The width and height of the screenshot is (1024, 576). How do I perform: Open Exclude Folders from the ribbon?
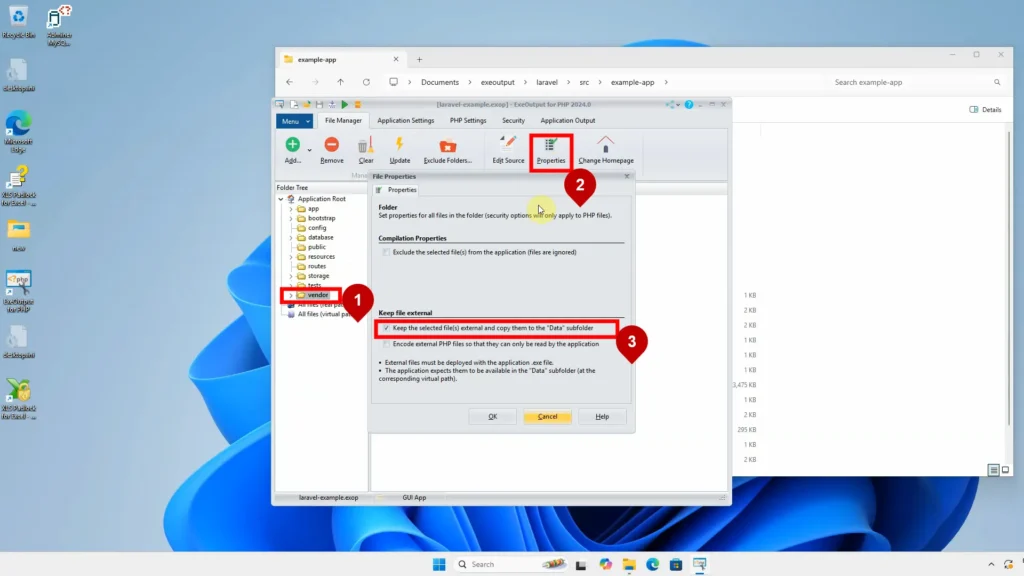[x=447, y=146]
